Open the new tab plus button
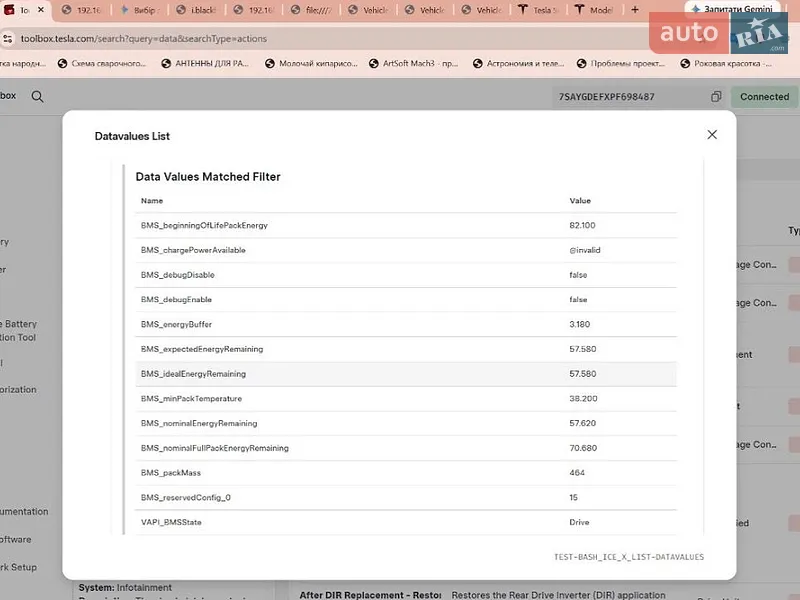Image resolution: width=800 pixels, height=600 pixels. pos(635,10)
